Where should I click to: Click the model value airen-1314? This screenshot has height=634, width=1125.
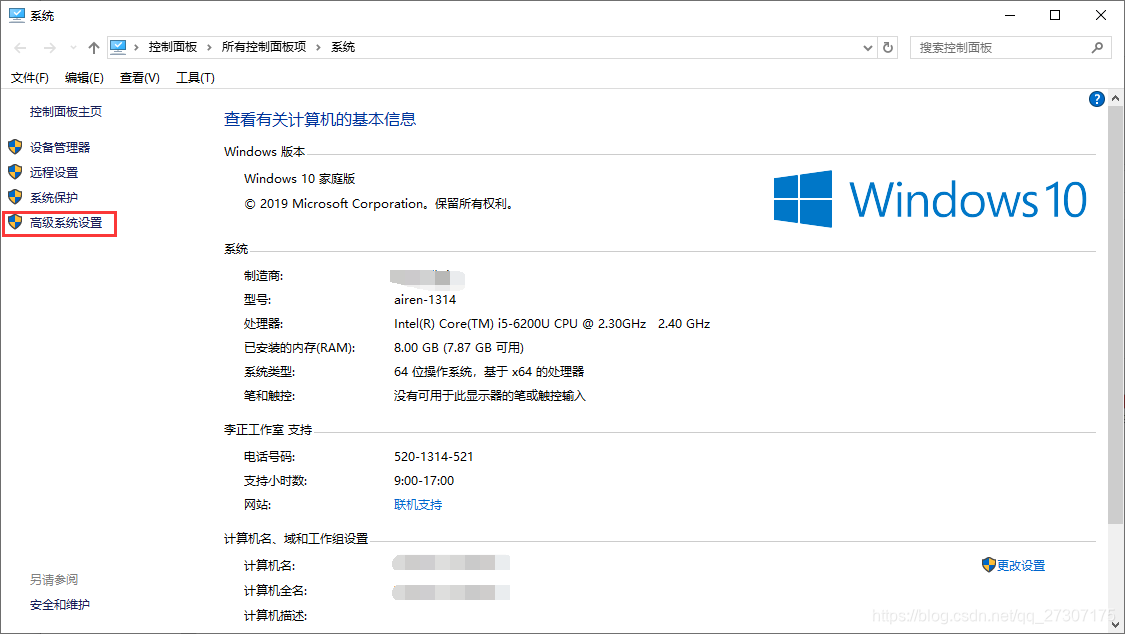pyautogui.click(x=425, y=300)
